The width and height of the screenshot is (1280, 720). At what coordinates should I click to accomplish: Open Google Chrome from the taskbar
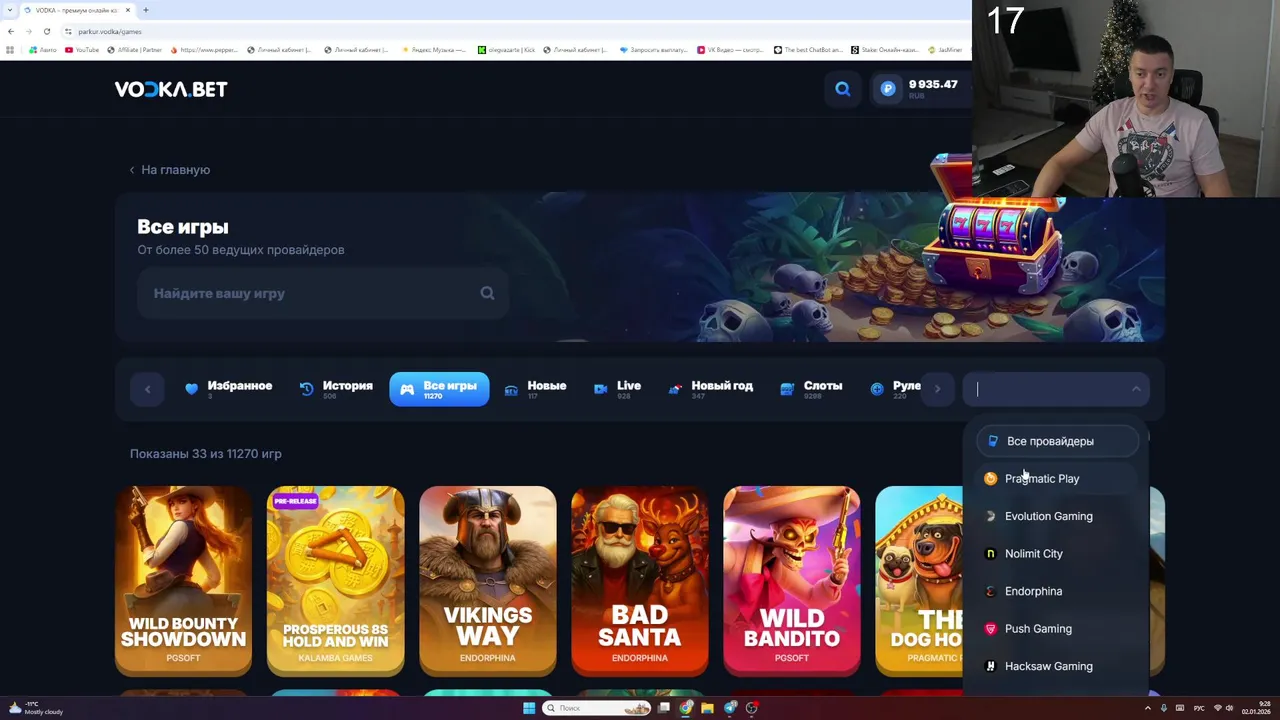[x=686, y=708]
